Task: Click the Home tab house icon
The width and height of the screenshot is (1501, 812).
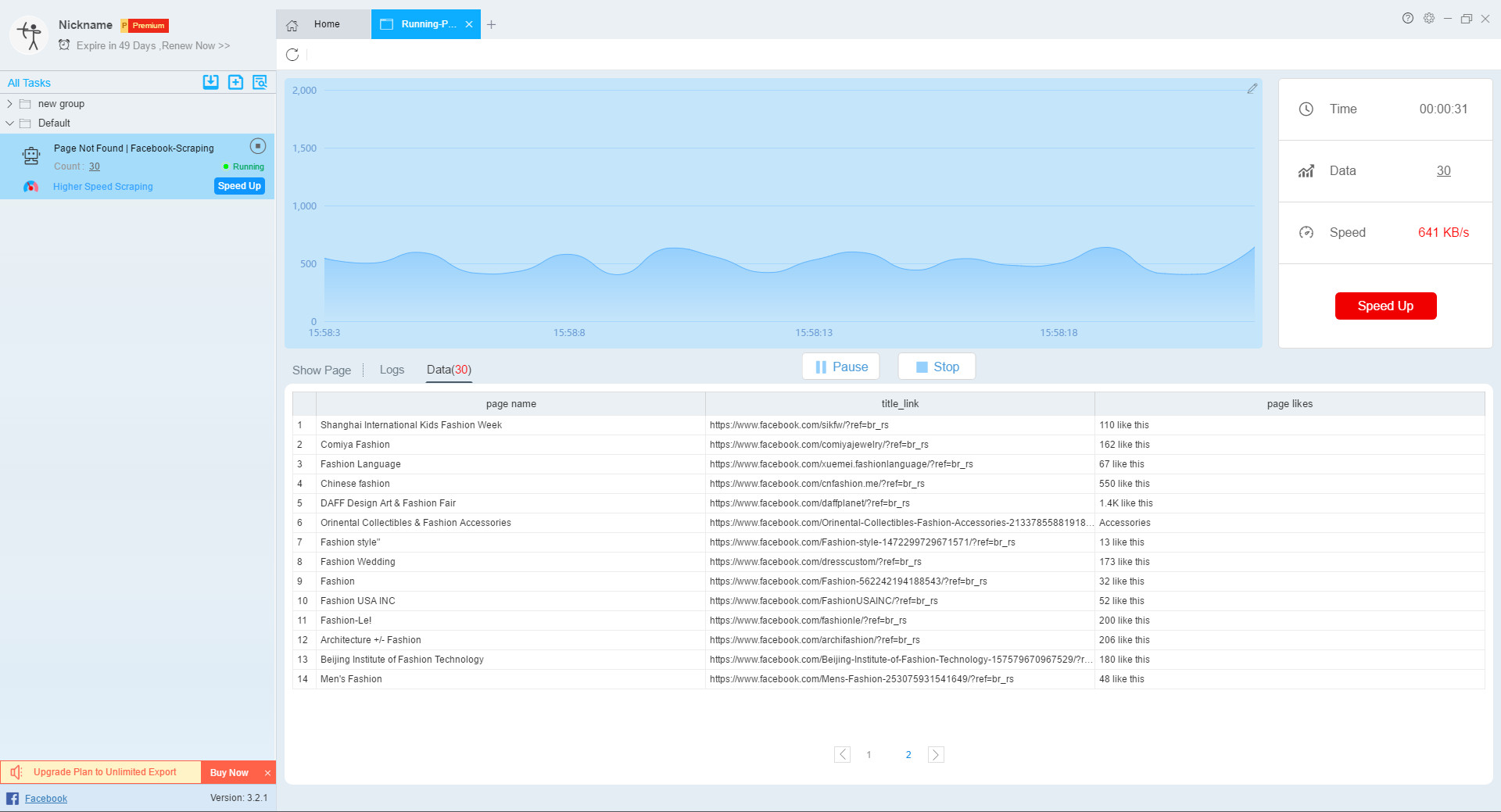Action: [x=292, y=25]
